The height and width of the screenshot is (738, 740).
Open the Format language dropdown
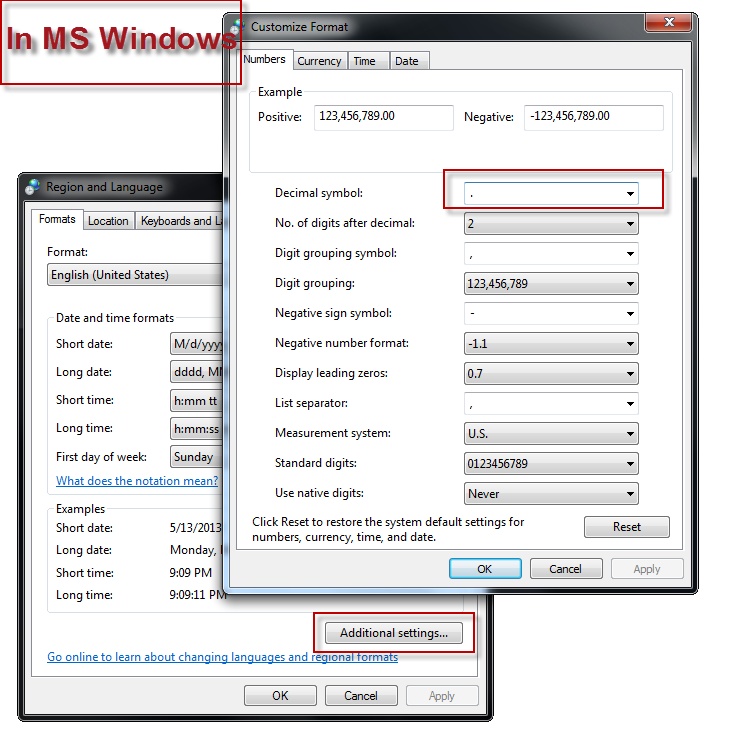tap(135, 275)
